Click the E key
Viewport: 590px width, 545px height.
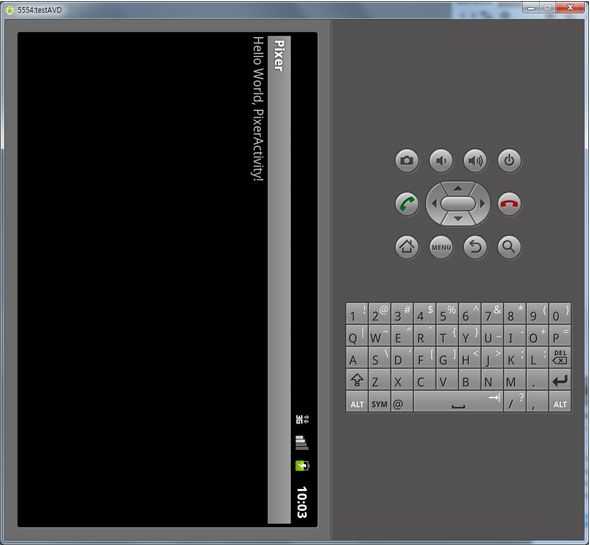click(x=402, y=335)
